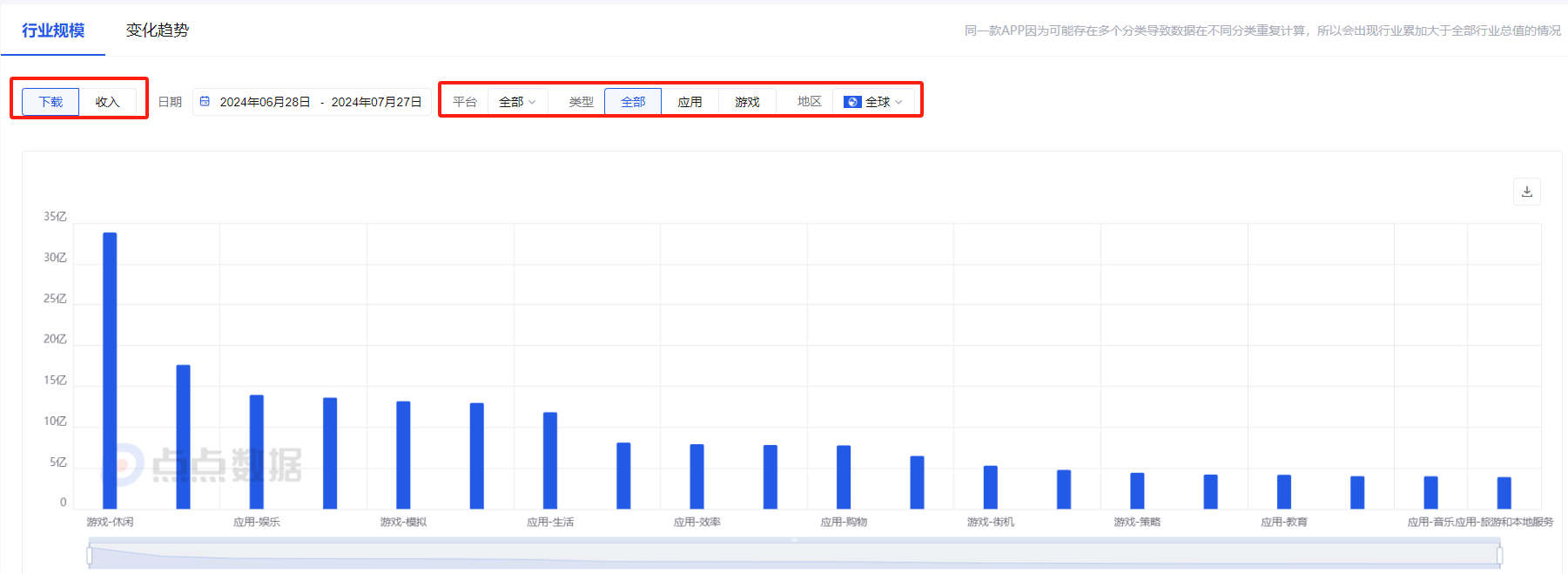Select the 应用-娱乐 bar
This screenshot has width=1568, height=574.
pos(257,451)
